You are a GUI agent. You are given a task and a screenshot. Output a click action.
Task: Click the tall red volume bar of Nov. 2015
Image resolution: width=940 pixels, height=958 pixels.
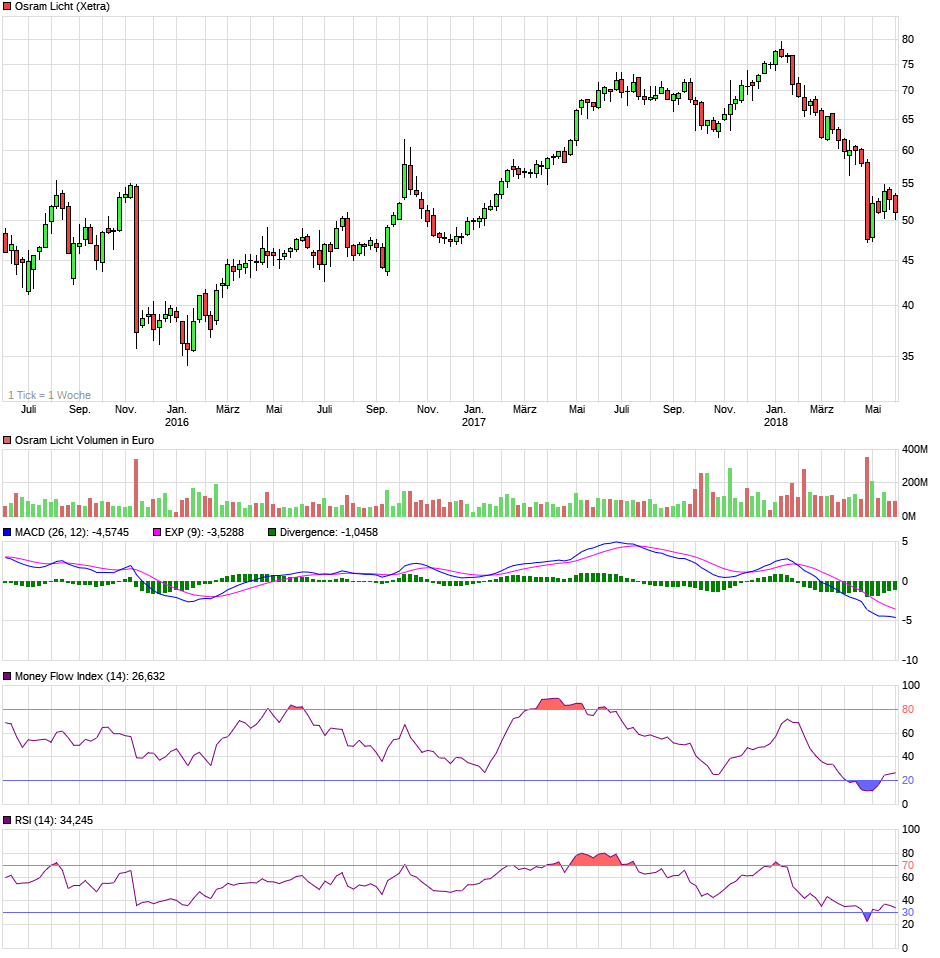136,488
